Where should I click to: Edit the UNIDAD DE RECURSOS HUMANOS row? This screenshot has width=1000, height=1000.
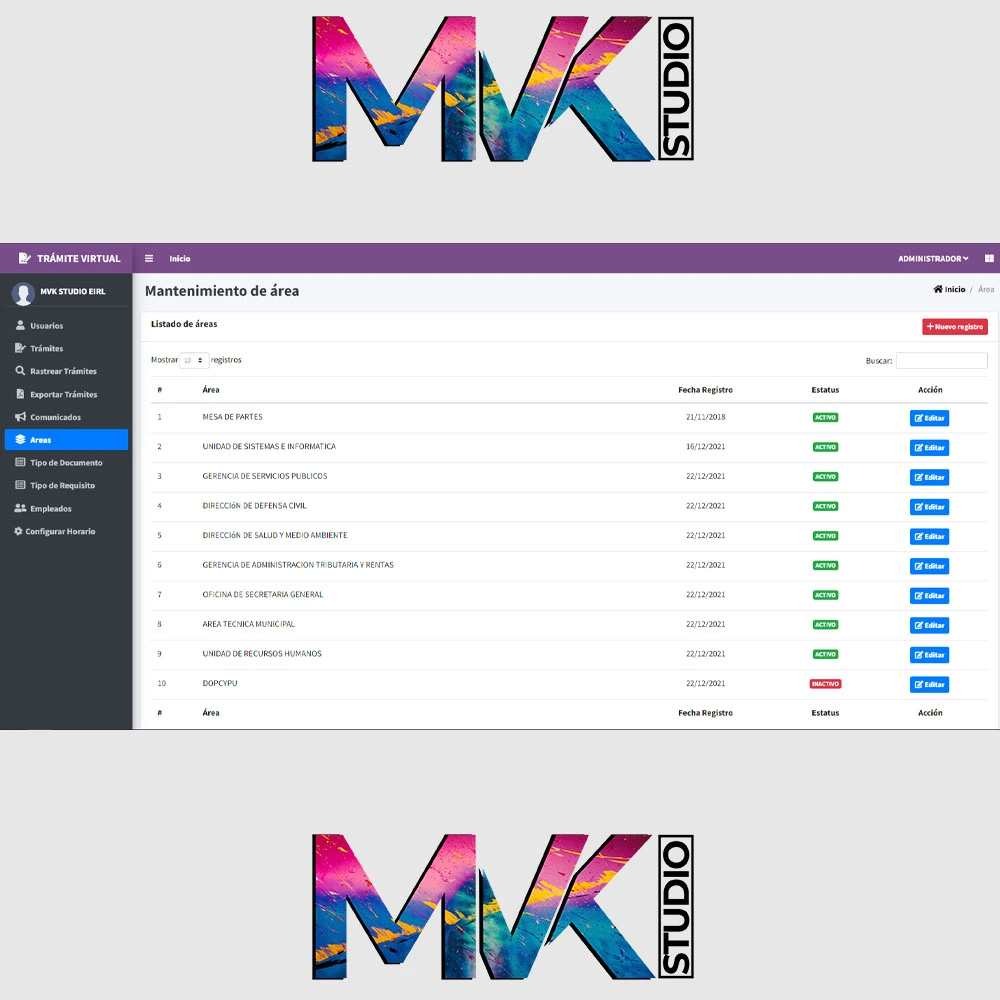tap(929, 655)
